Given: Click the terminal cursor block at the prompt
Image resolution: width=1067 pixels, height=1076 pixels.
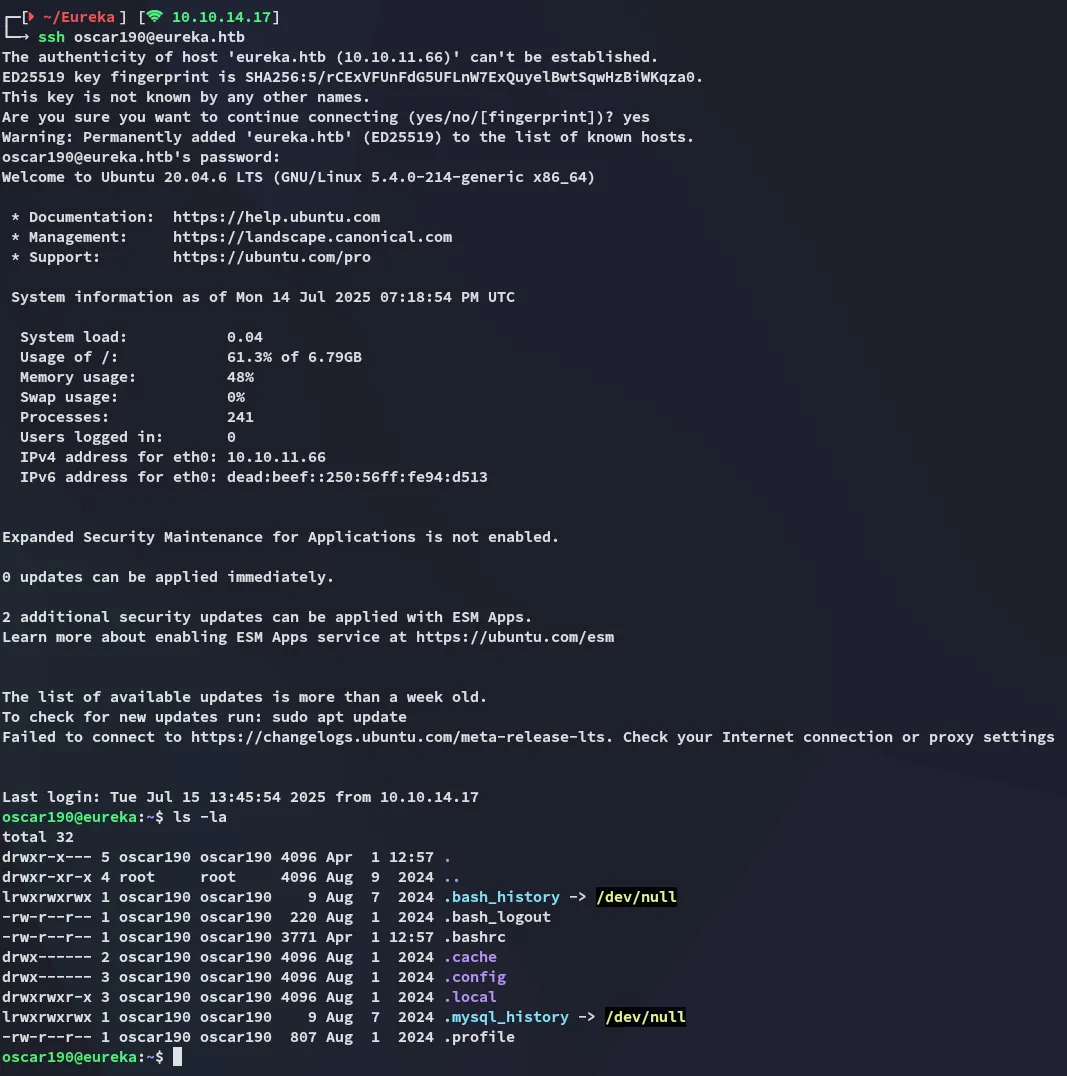Looking at the screenshot, I should click(177, 1057).
